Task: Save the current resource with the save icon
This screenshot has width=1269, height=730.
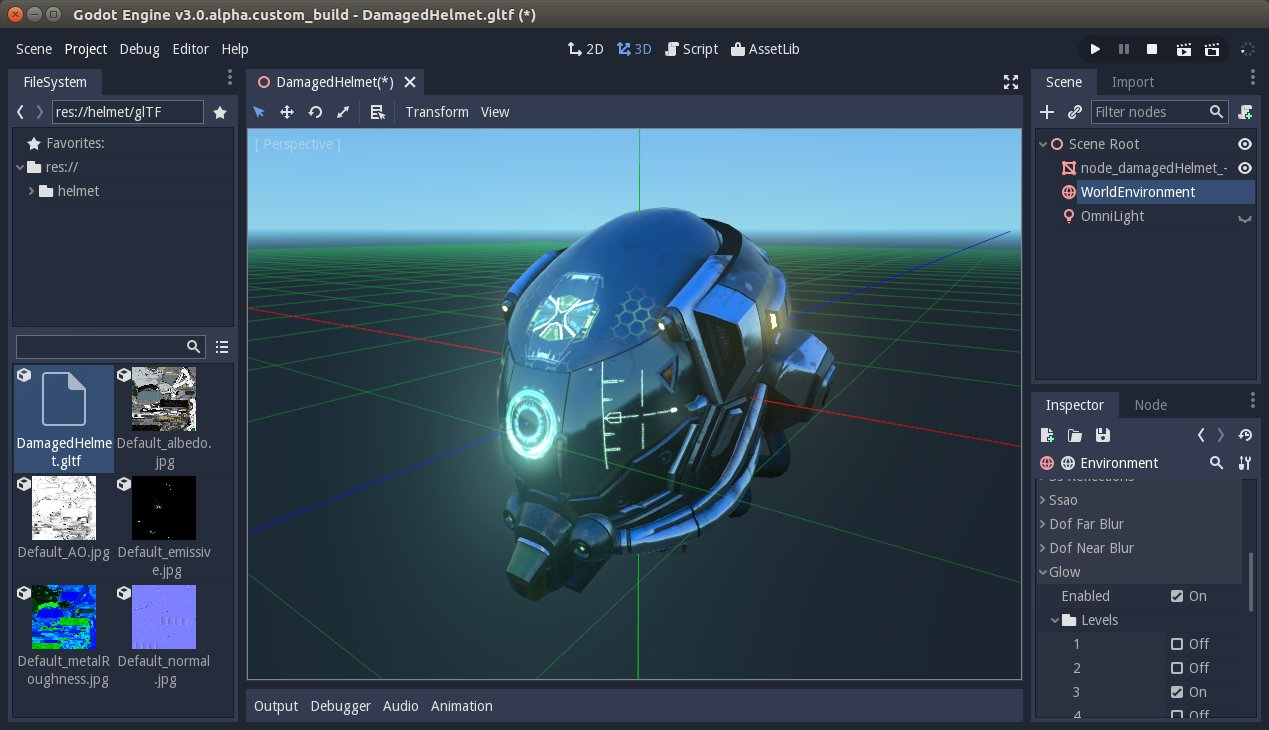Action: pos(1103,436)
